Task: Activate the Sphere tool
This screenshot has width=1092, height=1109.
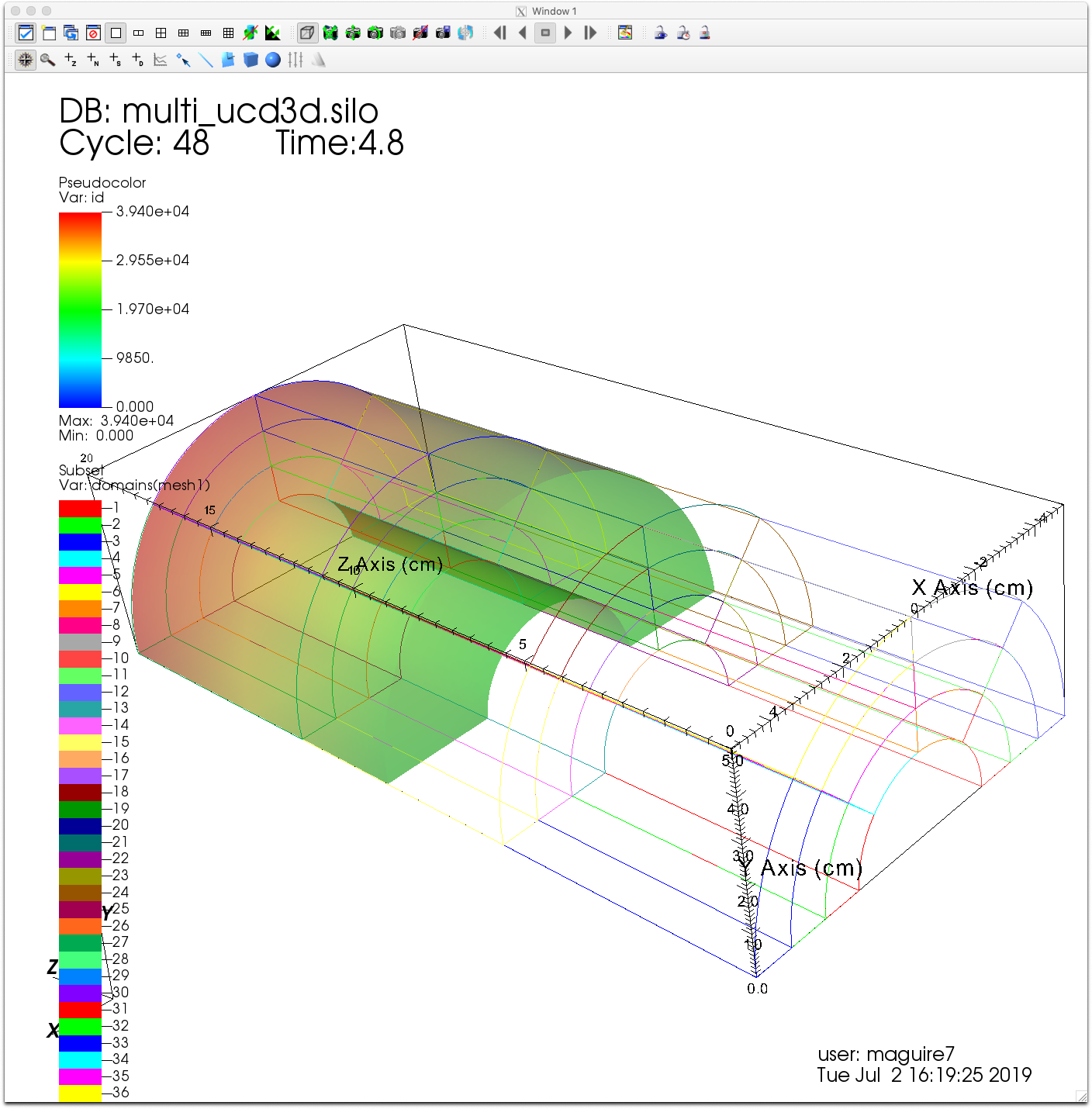Action: point(272,60)
